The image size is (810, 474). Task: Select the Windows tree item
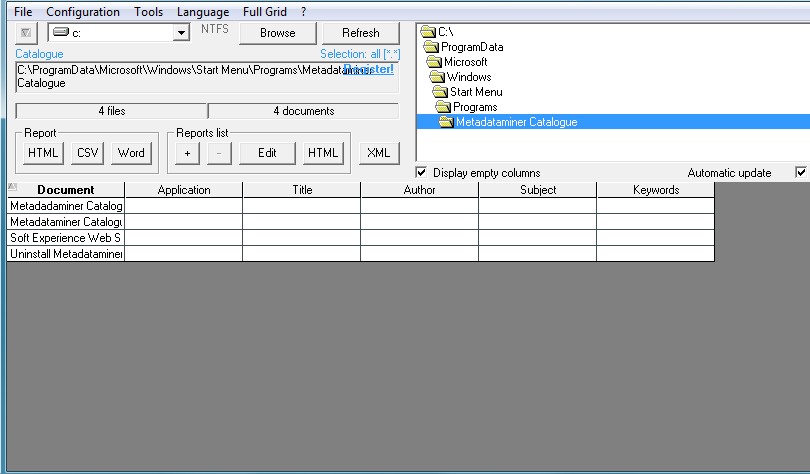point(469,77)
